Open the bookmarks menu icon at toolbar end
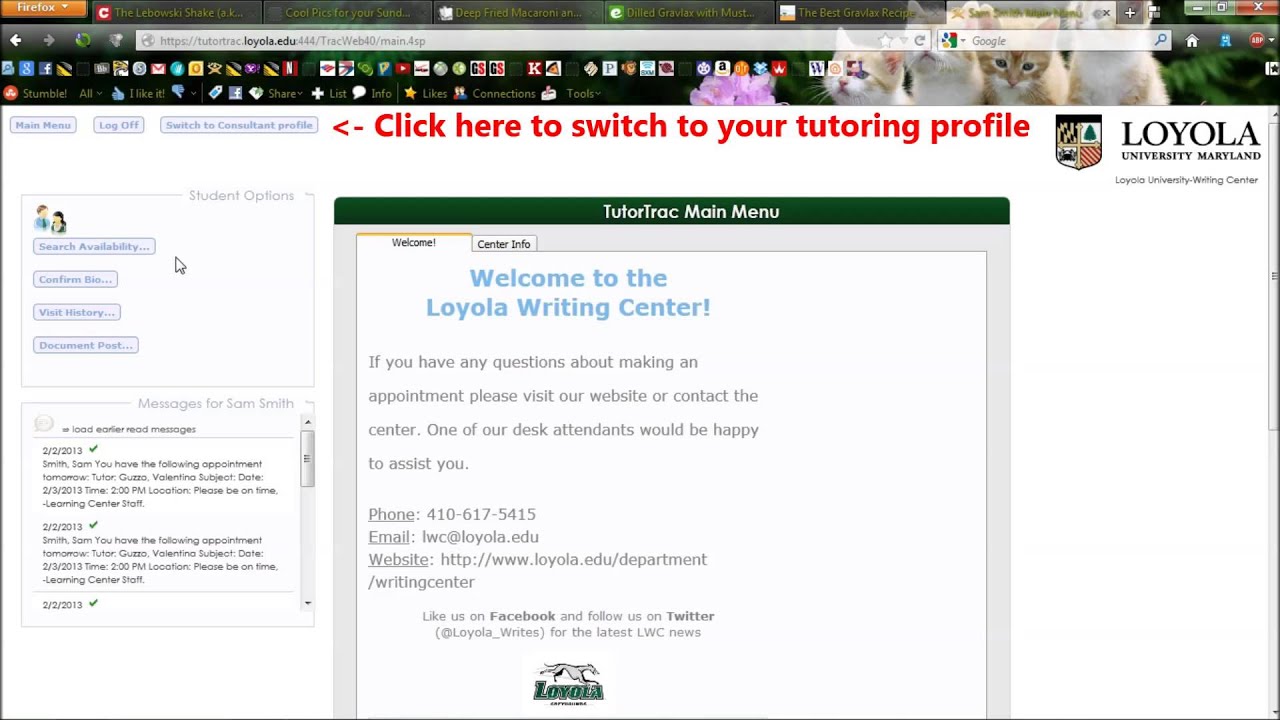This screenshot has width=1280, height=720. [x=1272, y=68]
